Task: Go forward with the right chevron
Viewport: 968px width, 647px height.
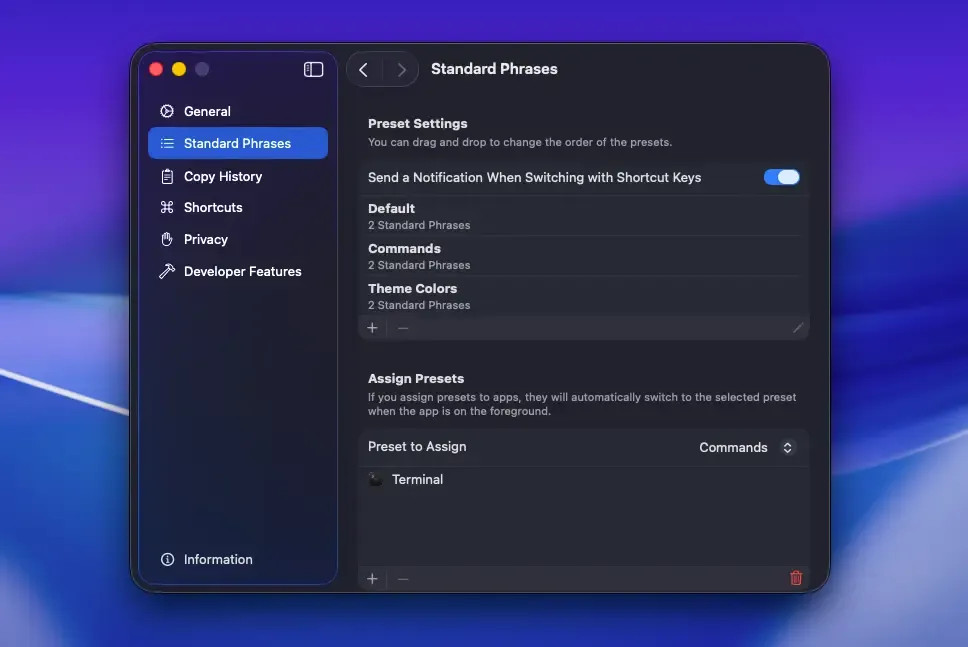Action: pos(401,70)
